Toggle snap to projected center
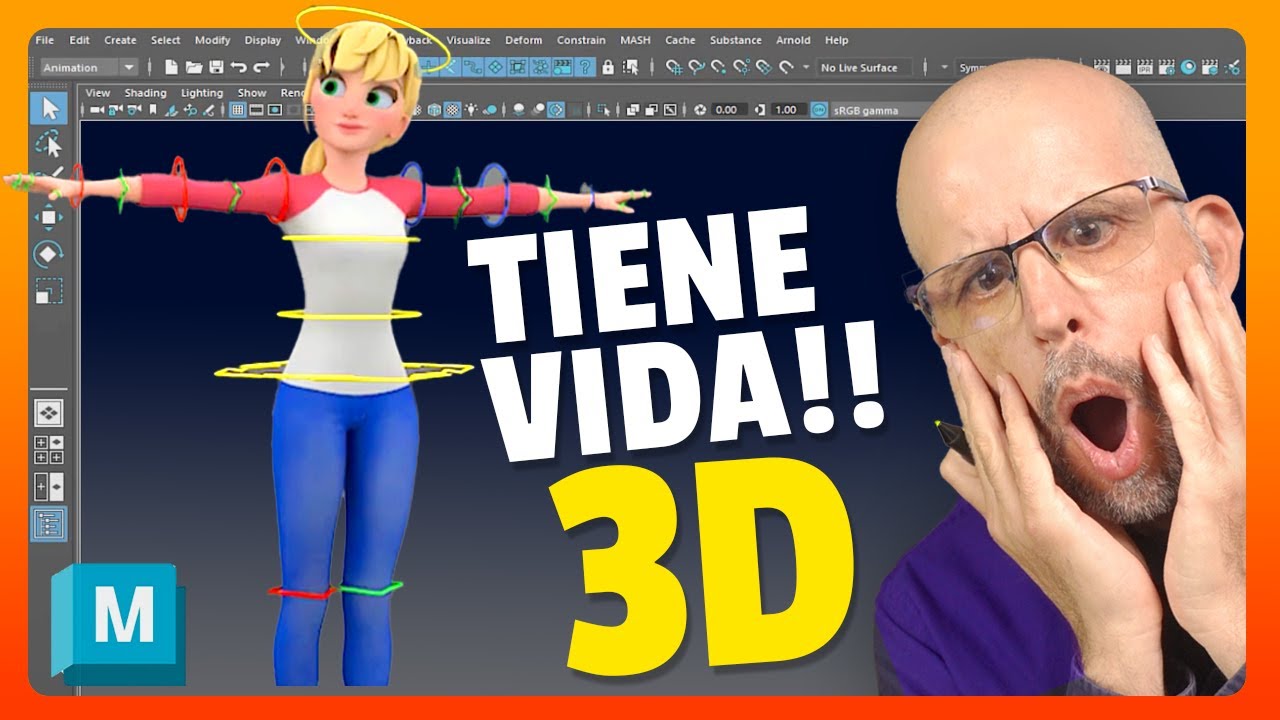1280x720 pixels. pos(742,67)
